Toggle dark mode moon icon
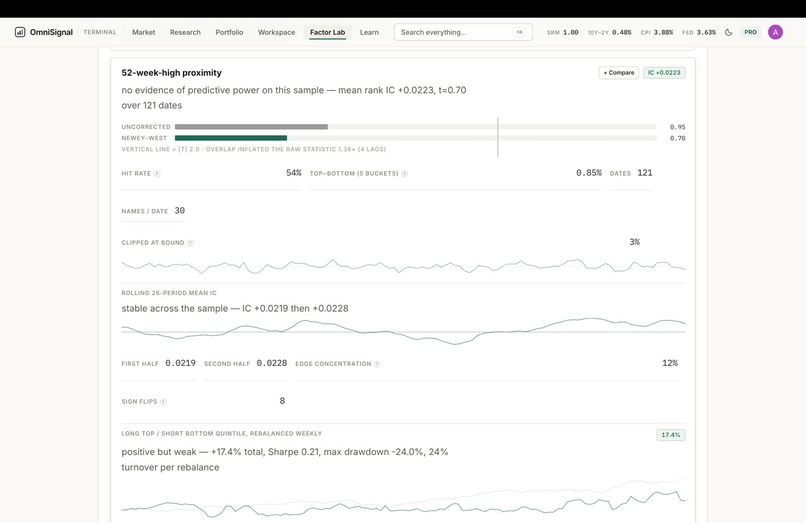This screenshot has width=806, height=523. coord(728,32)
